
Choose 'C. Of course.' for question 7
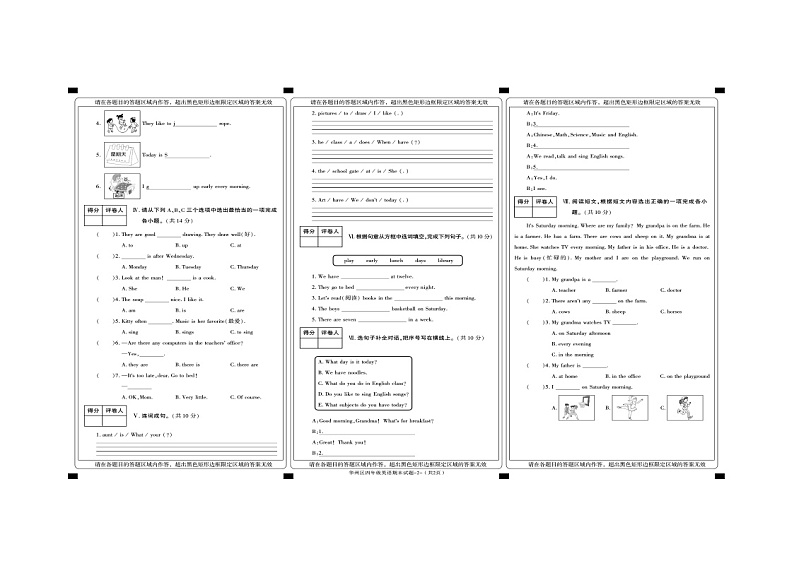pos(246,397)
